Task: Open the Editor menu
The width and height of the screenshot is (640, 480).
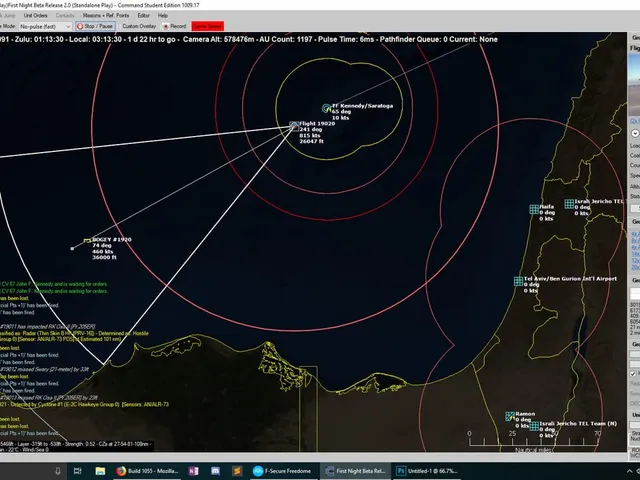Action: tap(143, 16)
